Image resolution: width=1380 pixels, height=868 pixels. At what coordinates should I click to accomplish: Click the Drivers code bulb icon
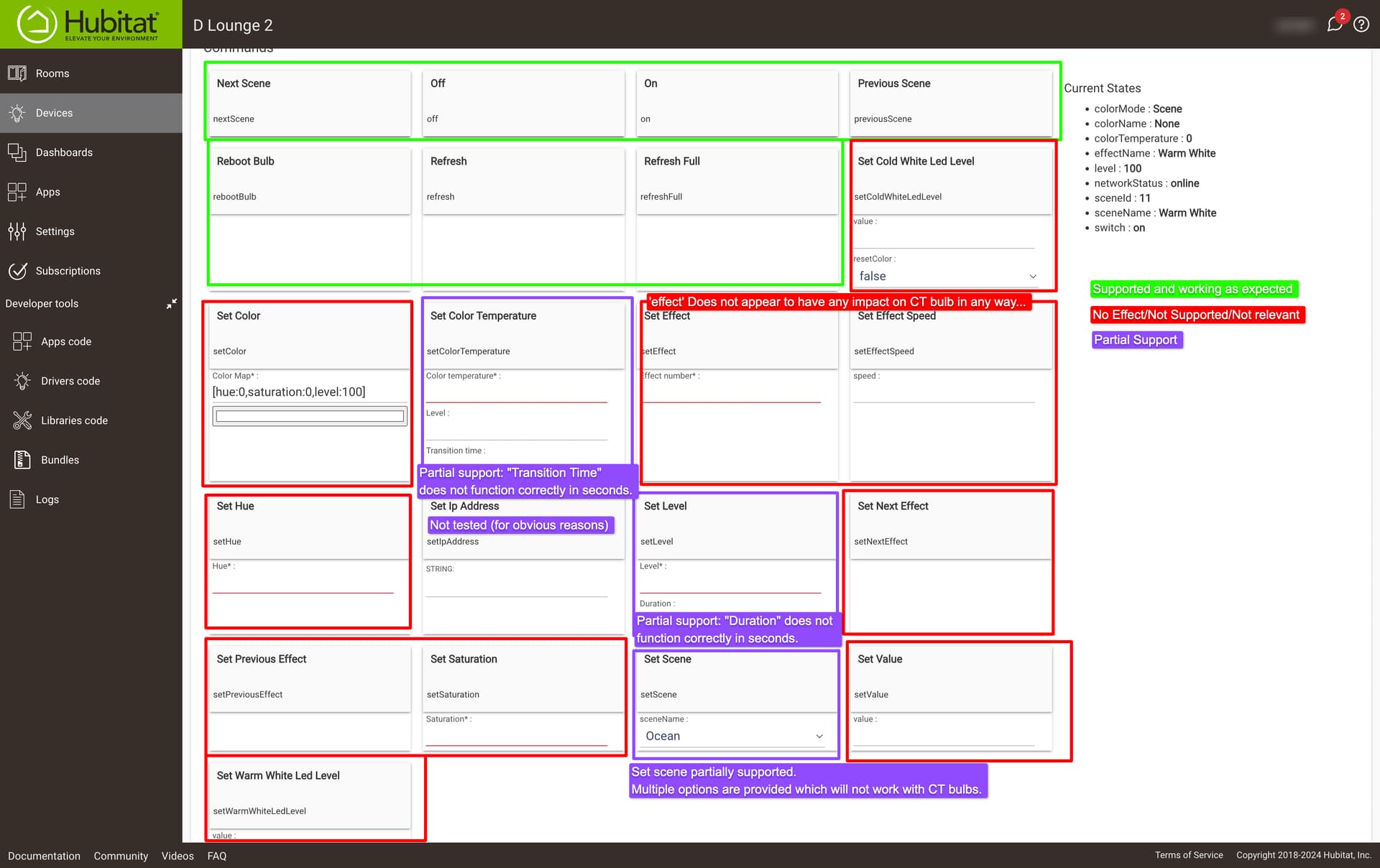(22, 381)
